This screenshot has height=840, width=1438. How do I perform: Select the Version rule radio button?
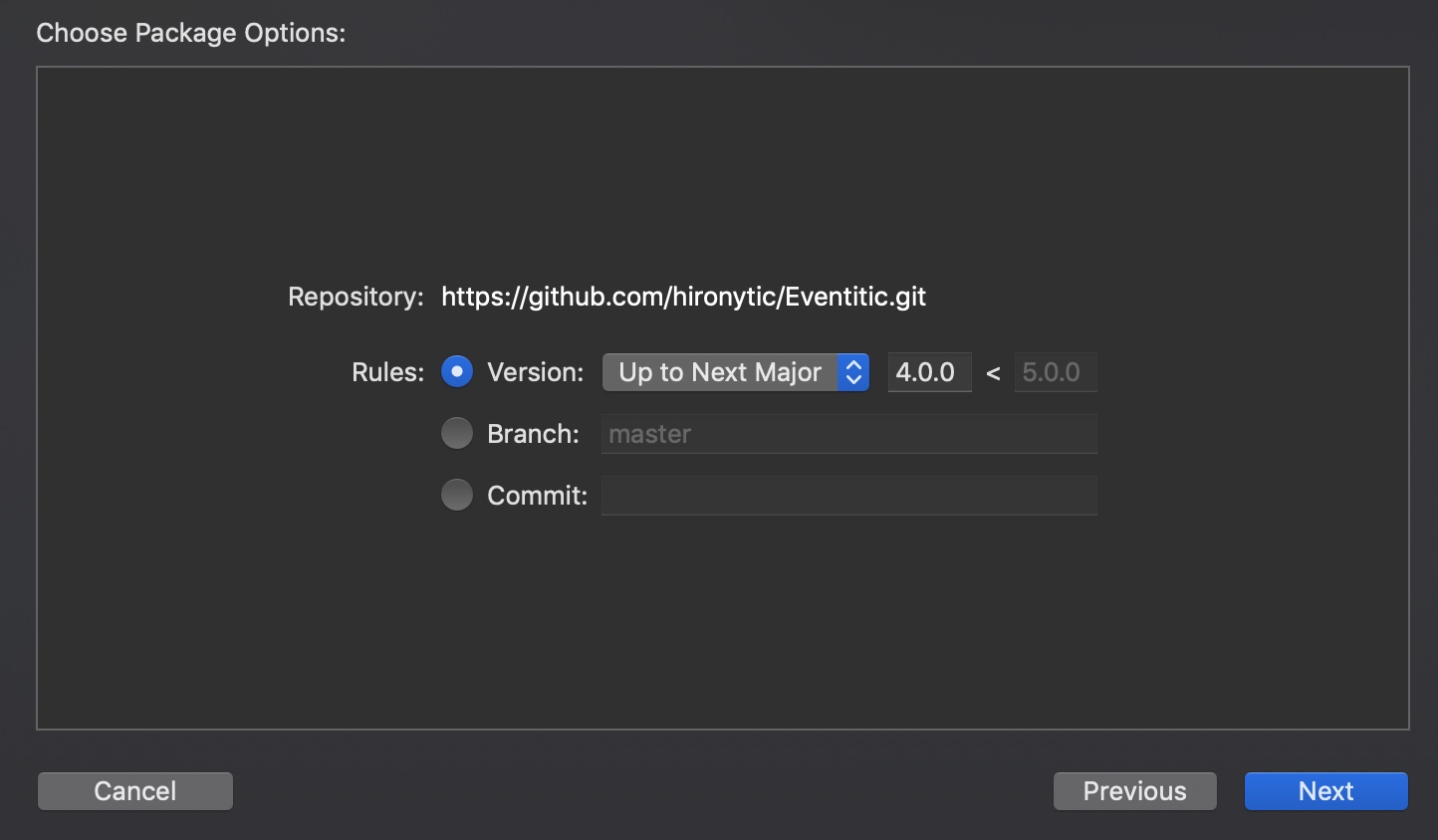tap(456, 371)
